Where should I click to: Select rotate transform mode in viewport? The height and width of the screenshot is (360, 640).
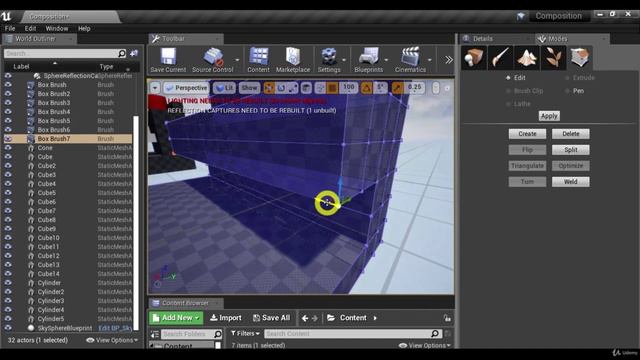(281, 88)
